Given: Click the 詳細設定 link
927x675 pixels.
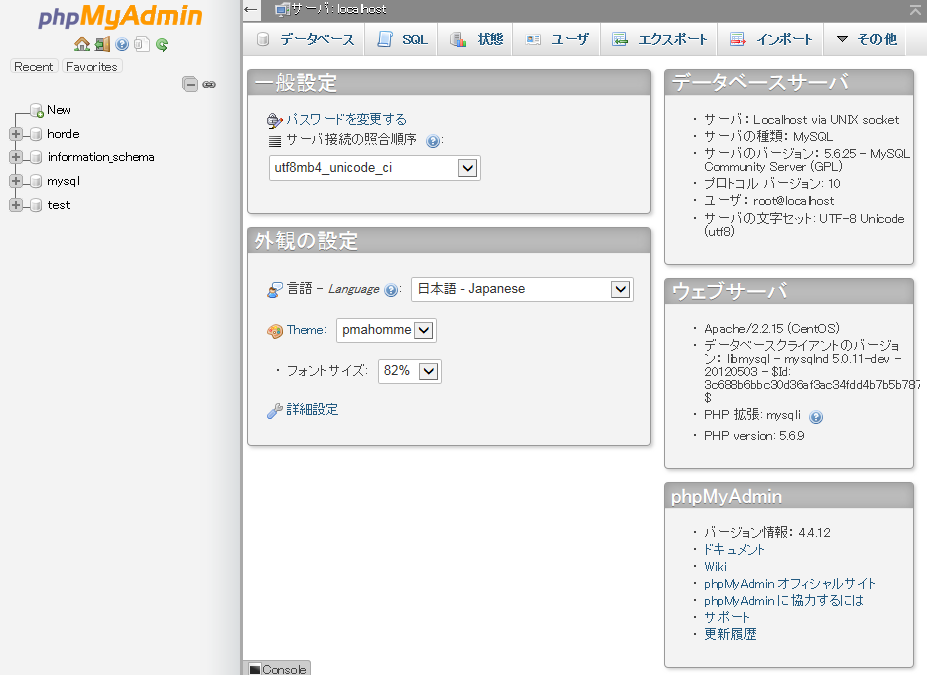Looking at the screenshot, I should click(x=312, y=409).
